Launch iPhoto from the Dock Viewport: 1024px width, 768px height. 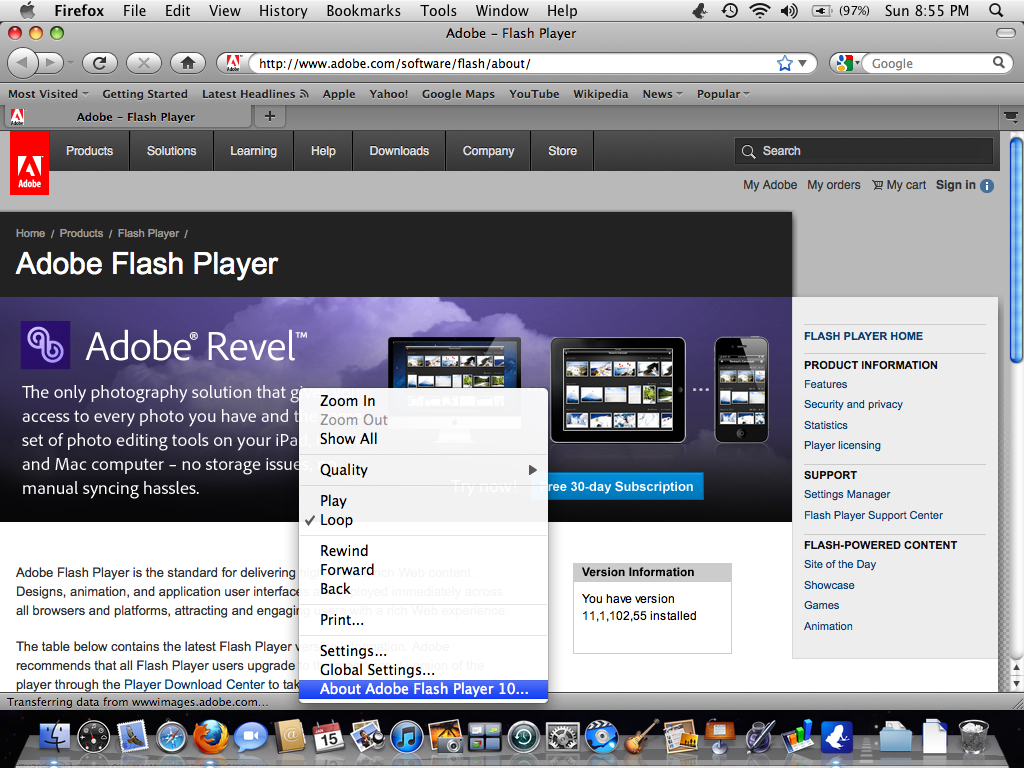tap(445, 737)
